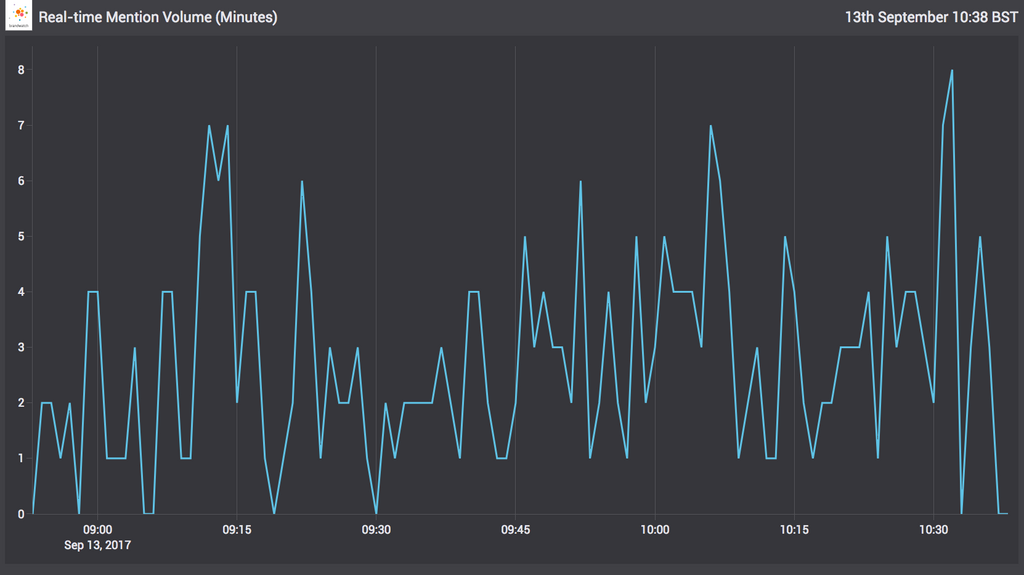The width and height of the screenshot is (1024, 575).
Task: Select the 10:15 x-axis time label
Action: click(x=794, y=530)
